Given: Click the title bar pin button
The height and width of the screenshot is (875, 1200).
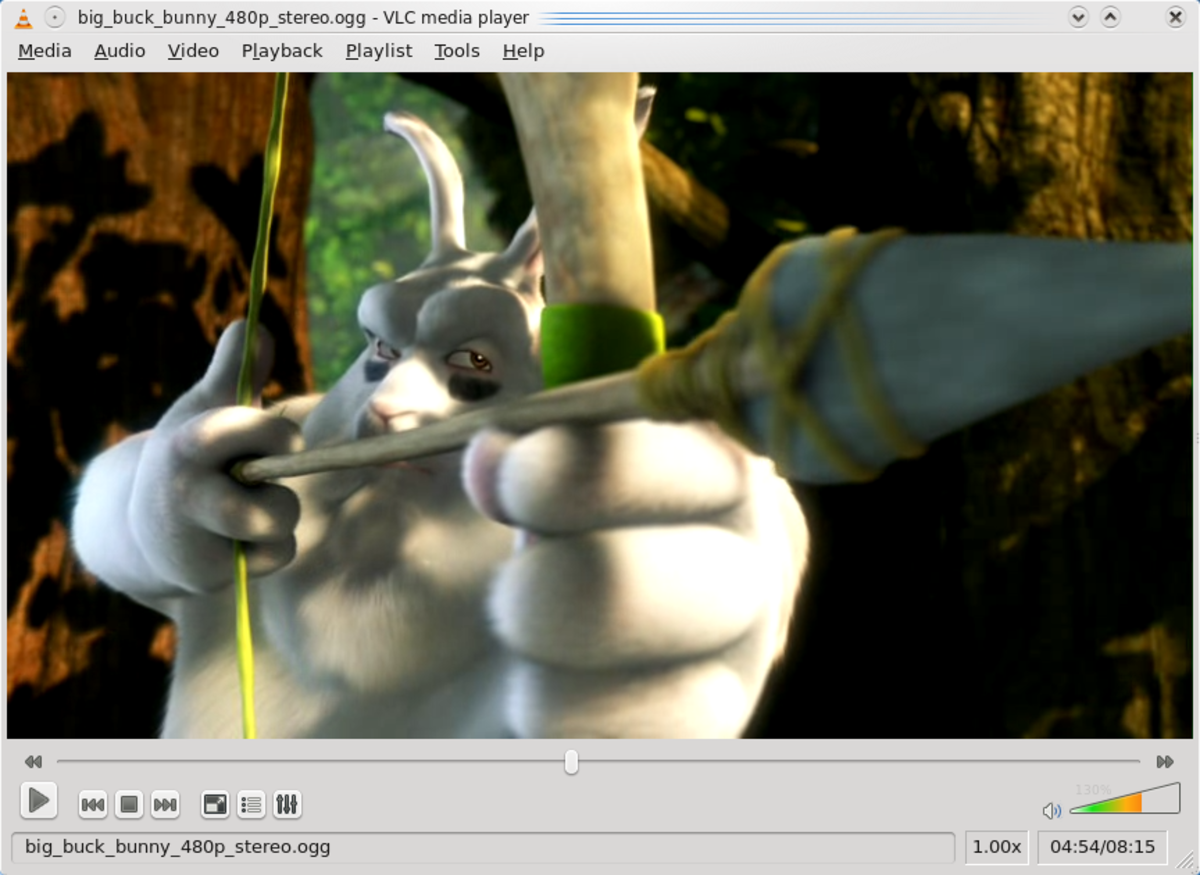Looking at the screenshot, I should [x=56, y=17].
